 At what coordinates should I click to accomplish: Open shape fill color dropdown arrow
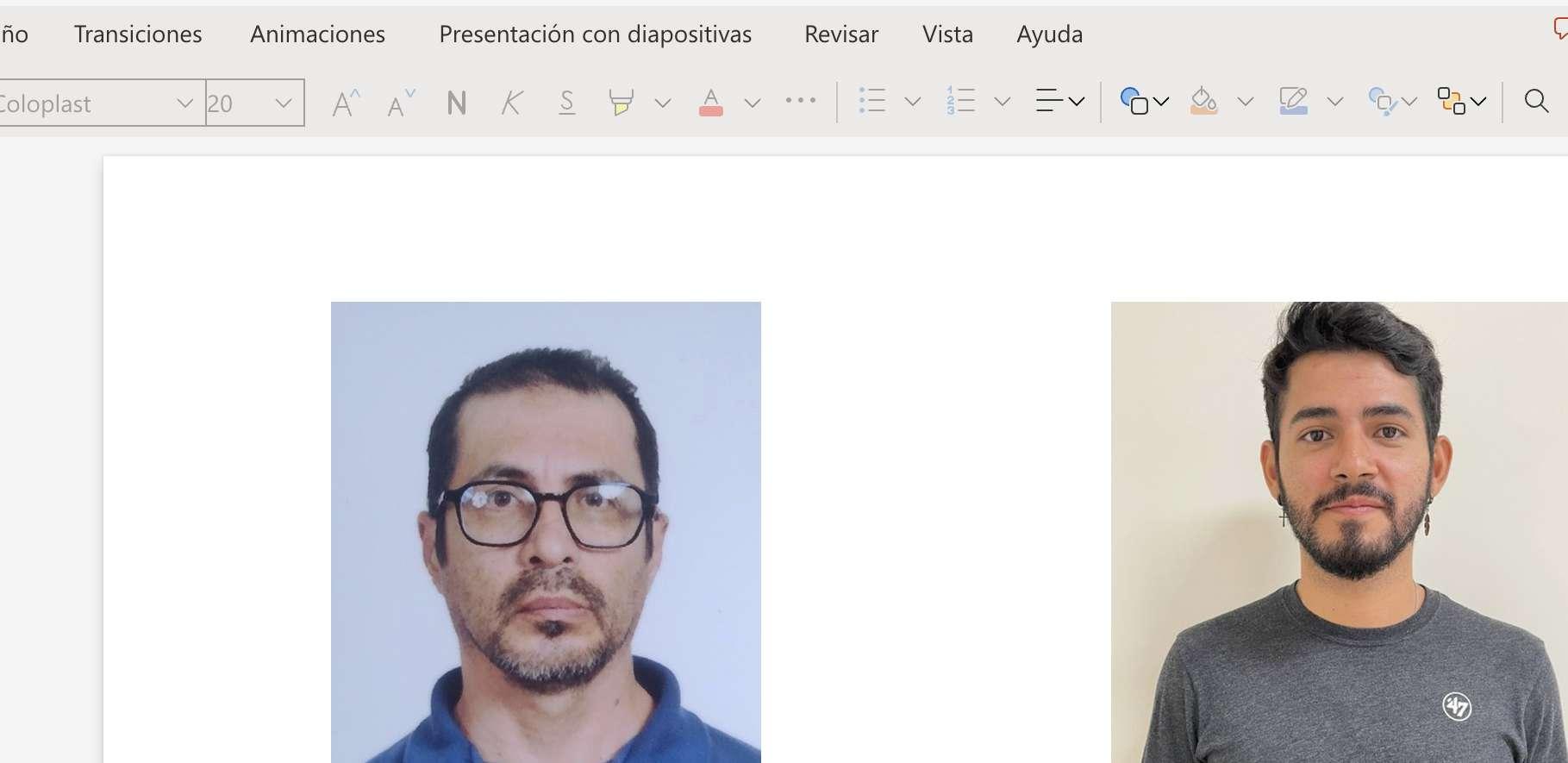click(x=1246, y=102)
